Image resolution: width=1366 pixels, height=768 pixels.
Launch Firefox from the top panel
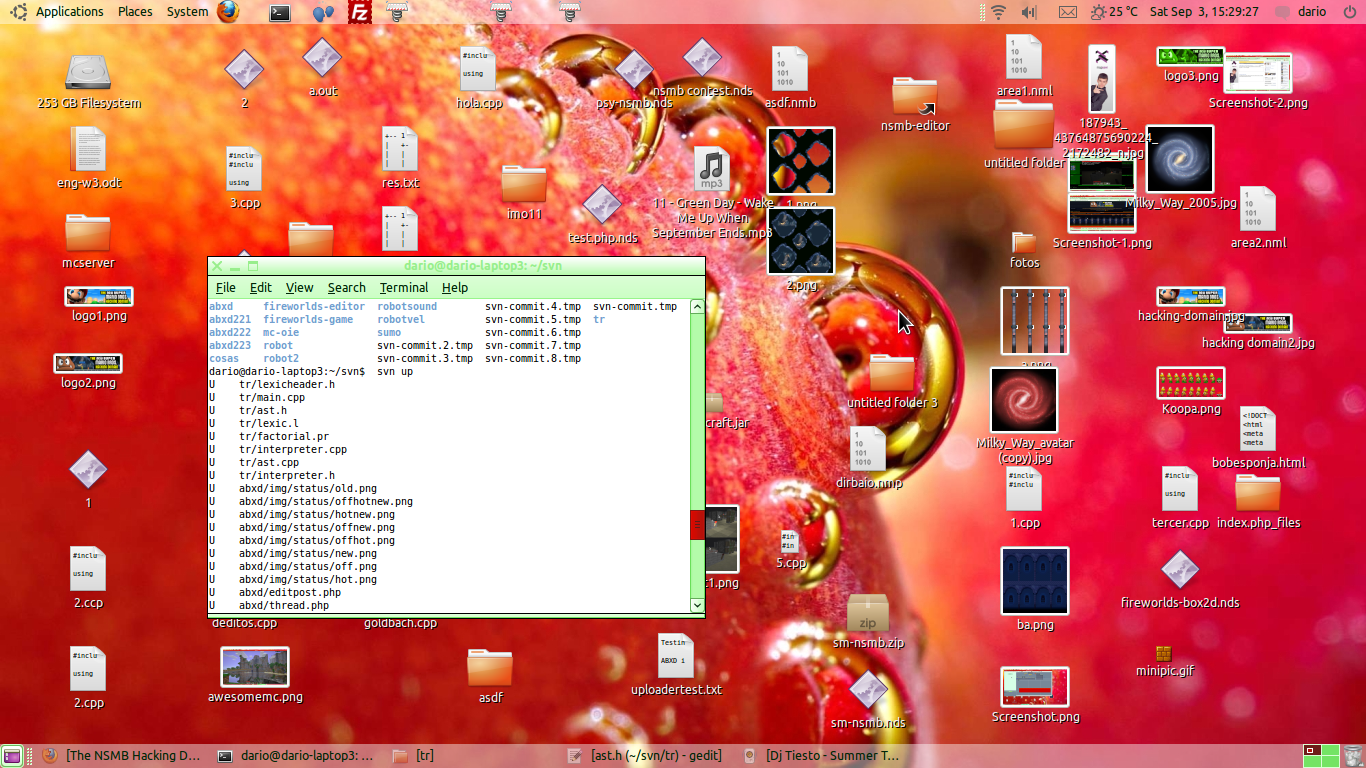point(228,12)
